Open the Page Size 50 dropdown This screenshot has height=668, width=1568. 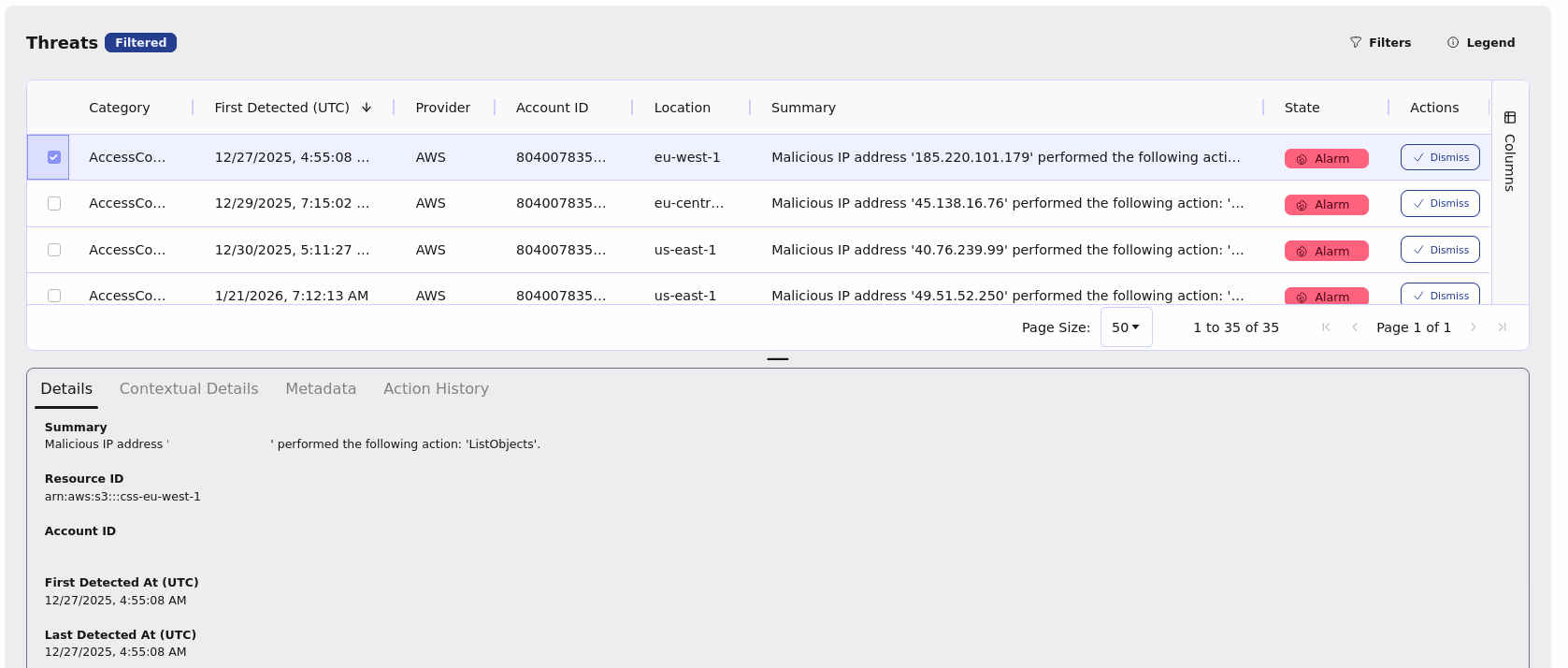point(1126,327)
